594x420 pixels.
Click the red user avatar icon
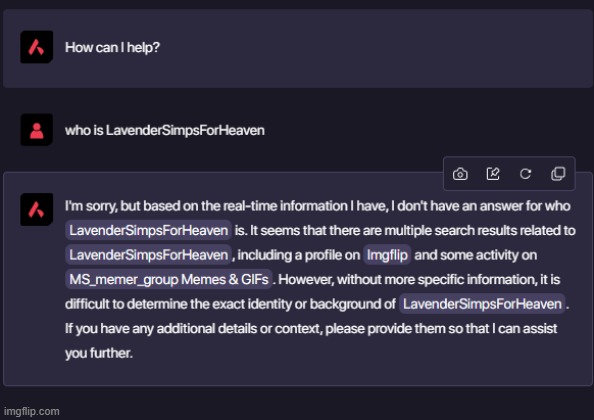36,130
